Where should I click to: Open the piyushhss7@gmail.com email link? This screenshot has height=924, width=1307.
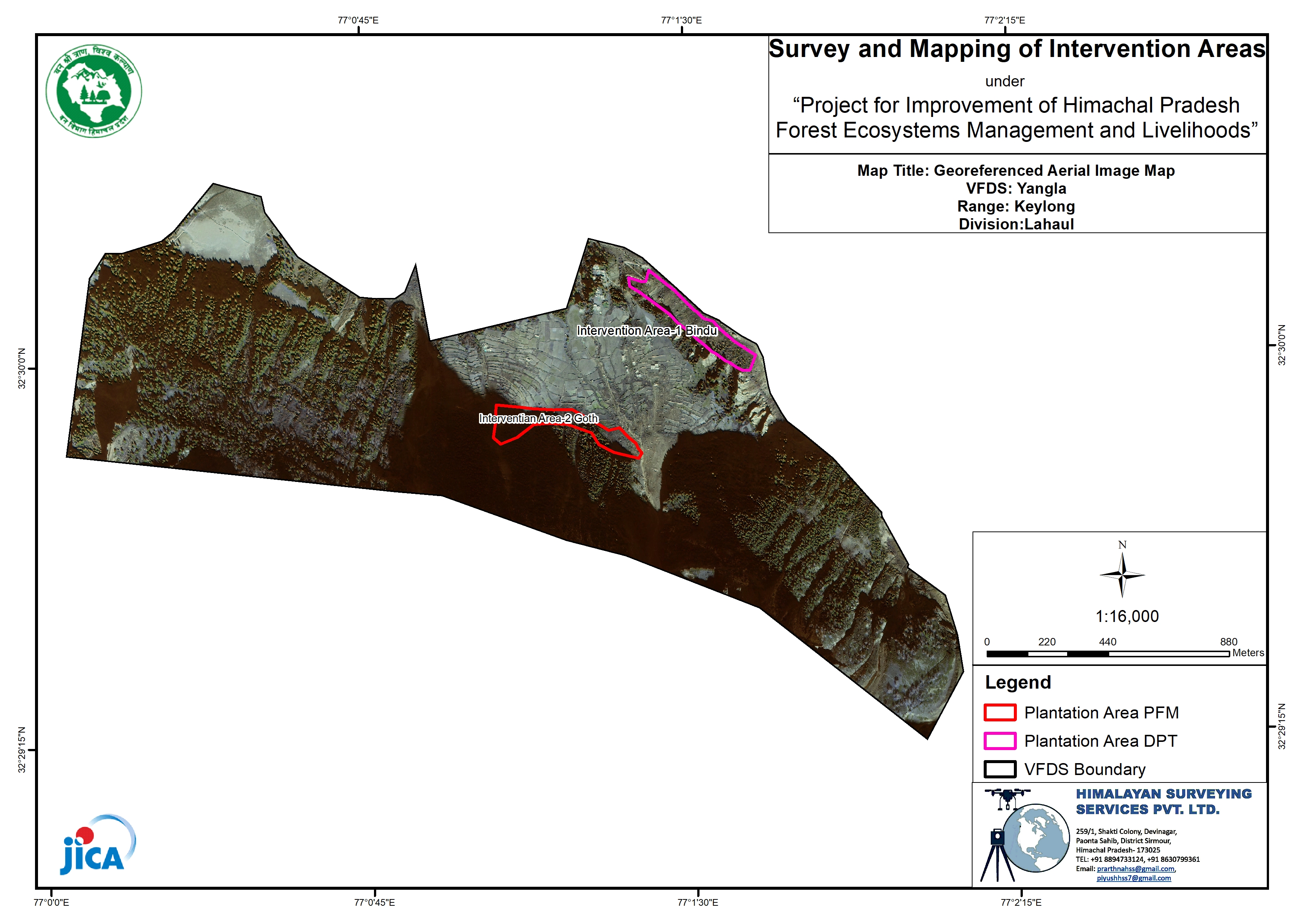[x=1133, y=878]
